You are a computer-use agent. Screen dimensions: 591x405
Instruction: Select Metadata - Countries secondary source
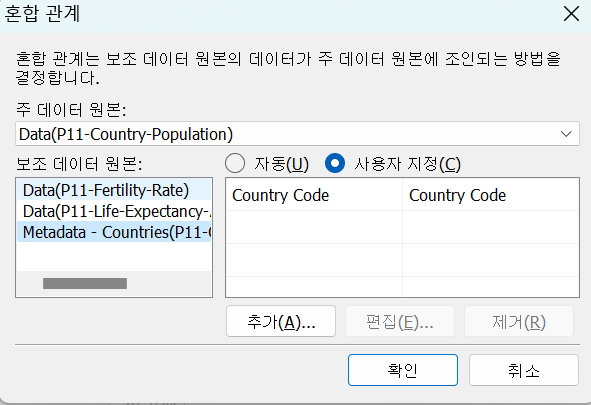pos(114,232)
